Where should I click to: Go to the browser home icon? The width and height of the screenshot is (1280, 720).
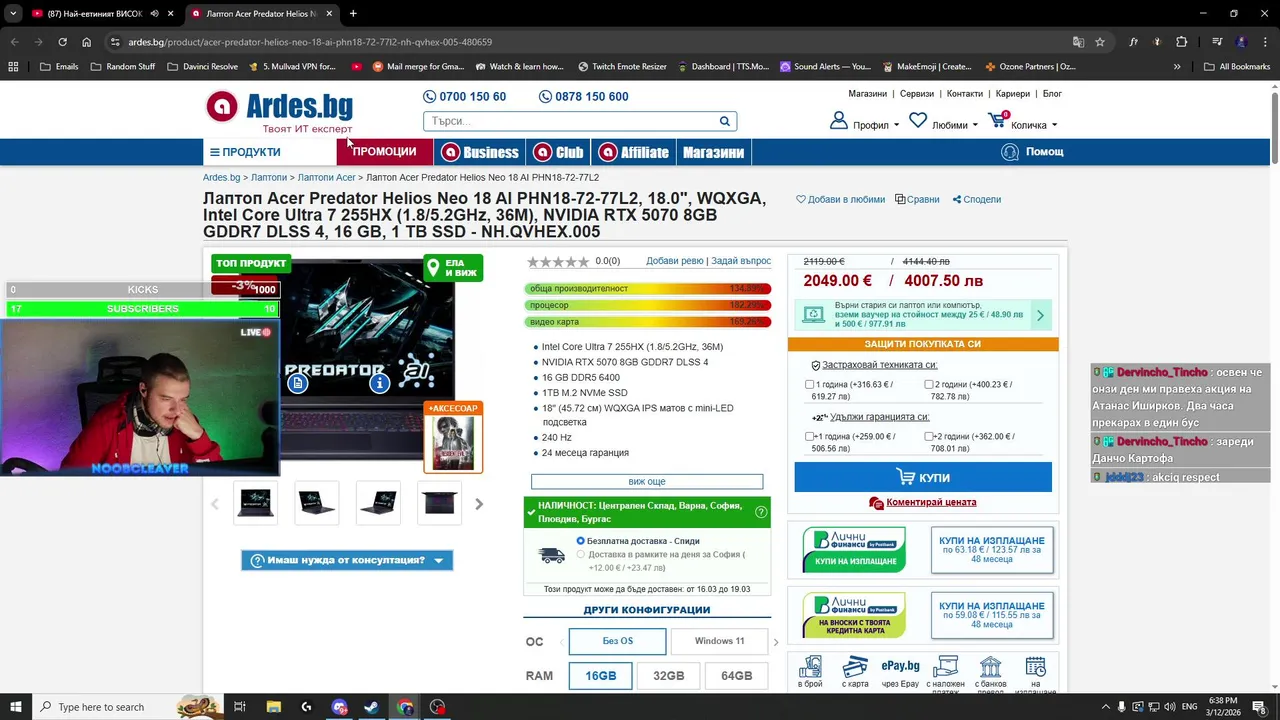pos(86,42)
